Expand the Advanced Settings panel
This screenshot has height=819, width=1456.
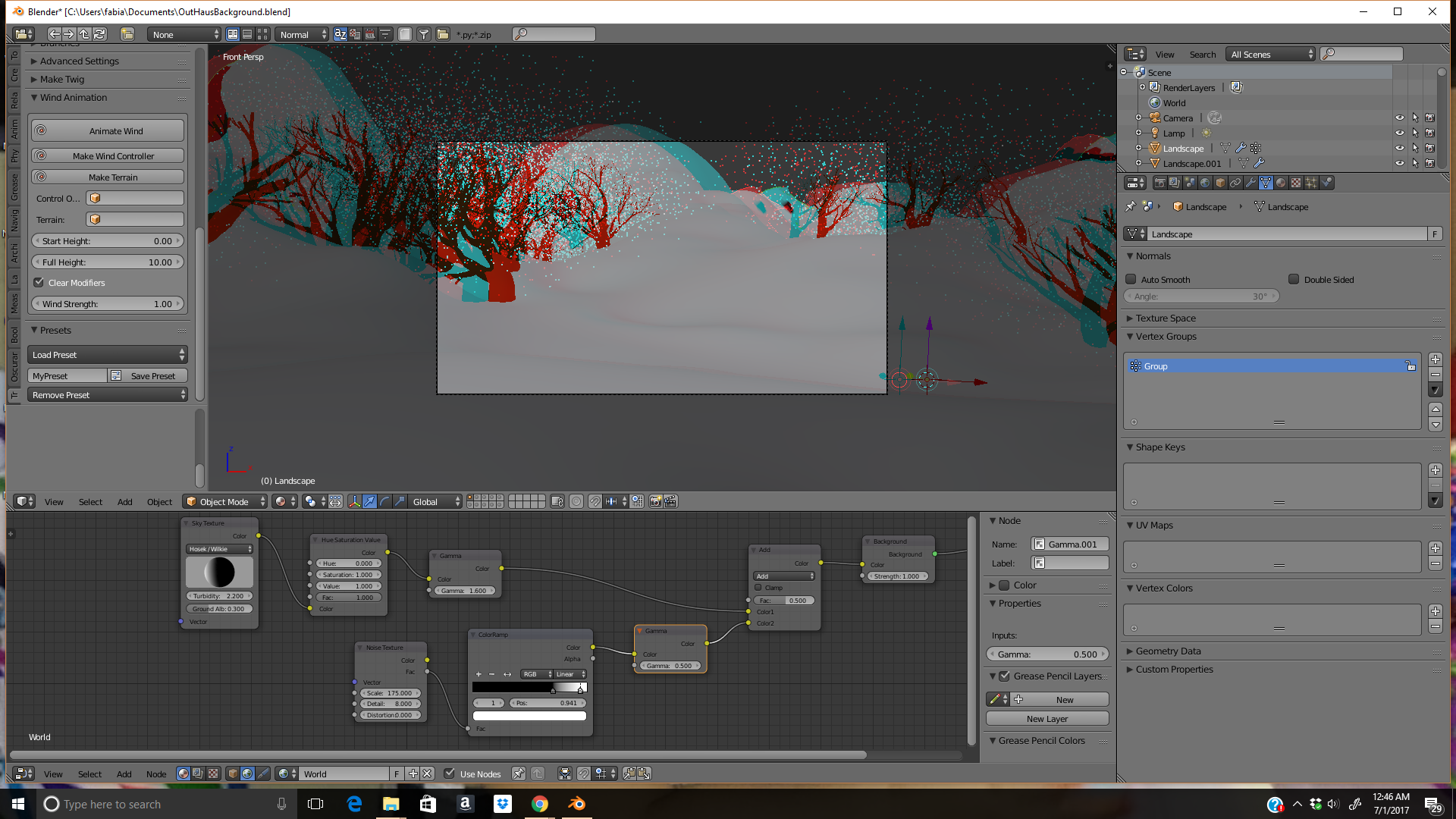pos(79,61)
